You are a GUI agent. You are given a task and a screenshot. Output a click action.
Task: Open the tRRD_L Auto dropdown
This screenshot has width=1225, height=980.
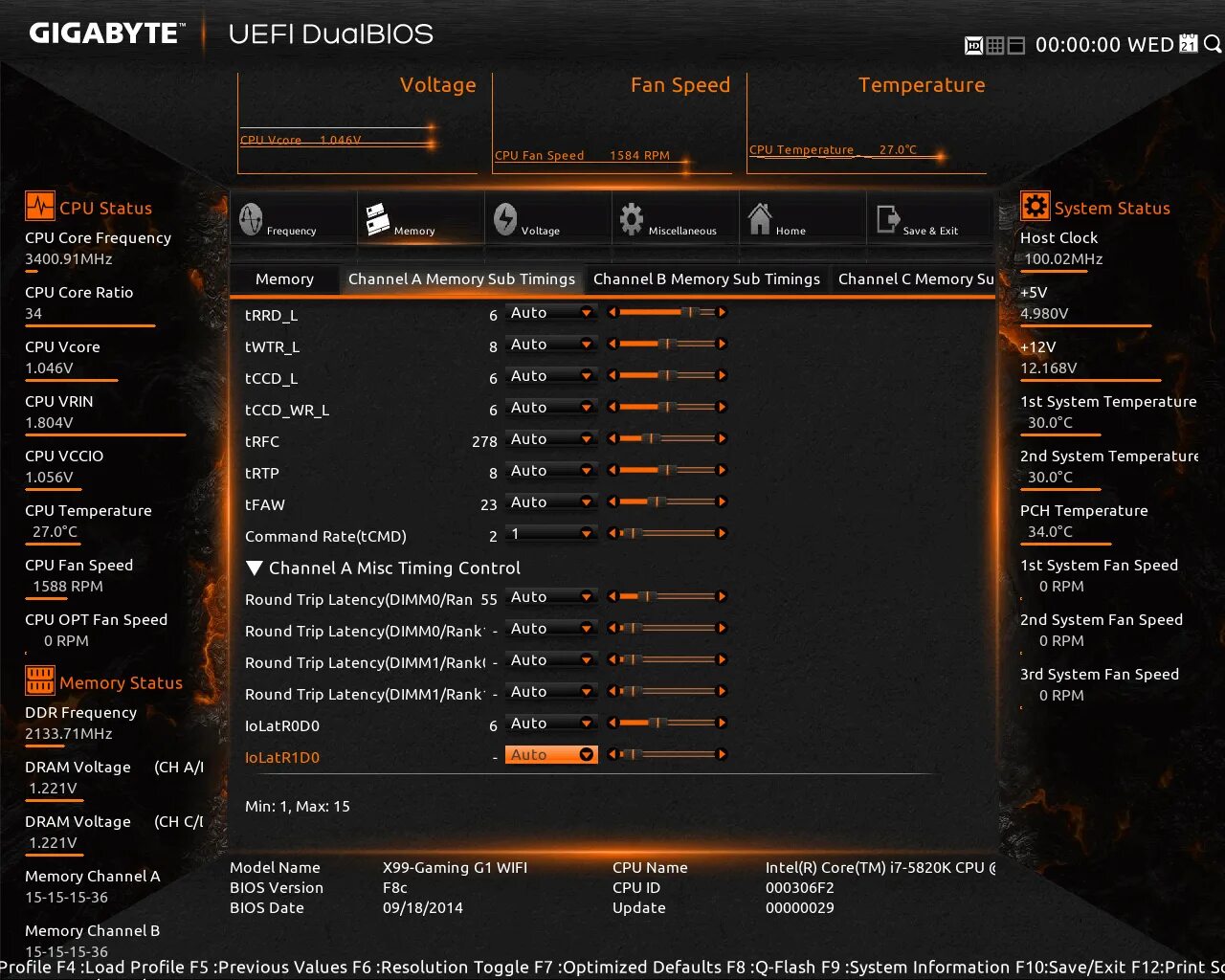pos(551,313)
